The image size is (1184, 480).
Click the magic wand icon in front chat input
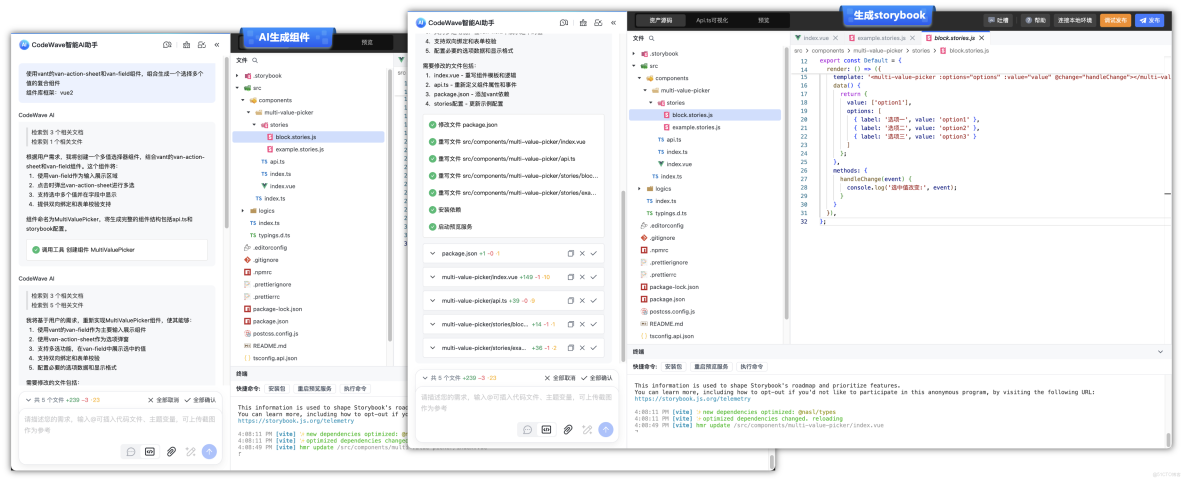[x=587, y=429]
